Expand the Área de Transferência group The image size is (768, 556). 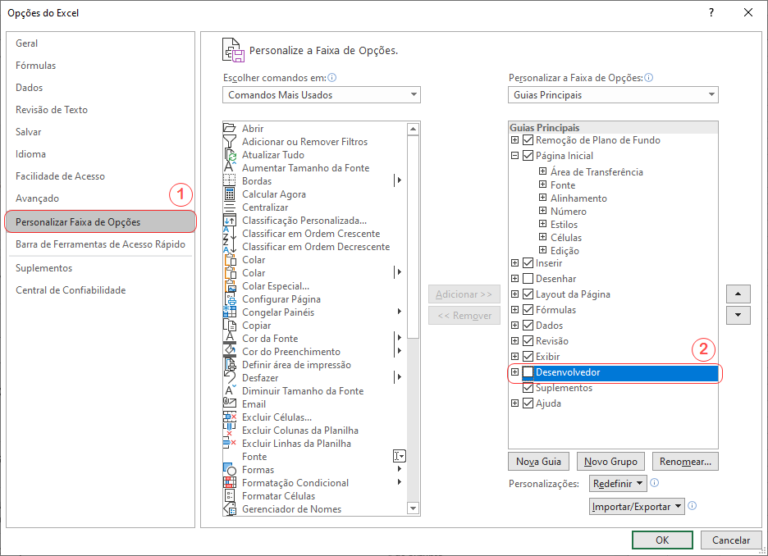point(543,171)
